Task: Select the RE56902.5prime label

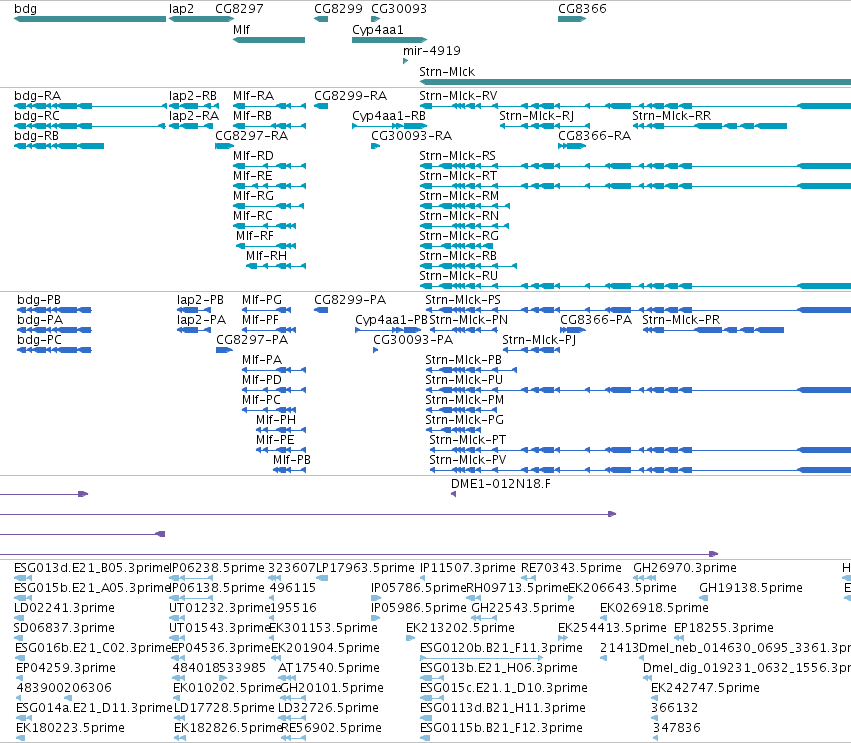Action: (x=332, y=728)
